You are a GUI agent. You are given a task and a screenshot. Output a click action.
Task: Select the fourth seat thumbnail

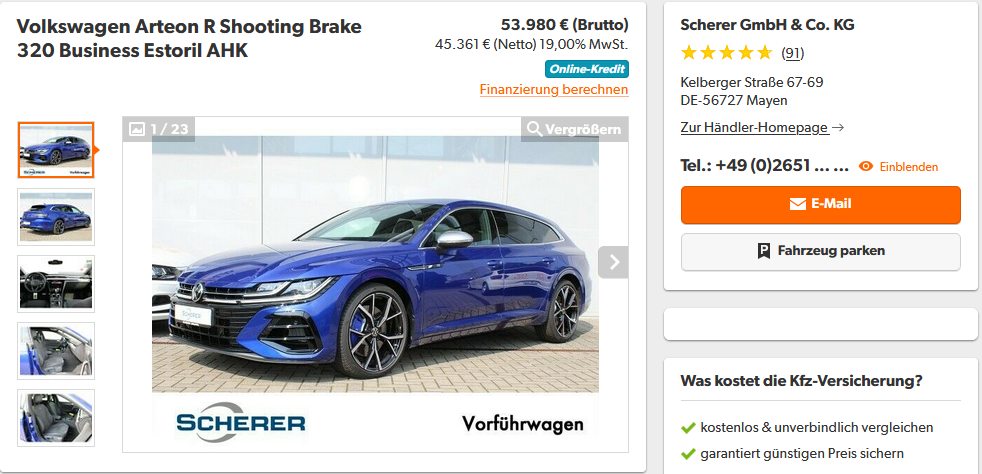click(56, 351)
